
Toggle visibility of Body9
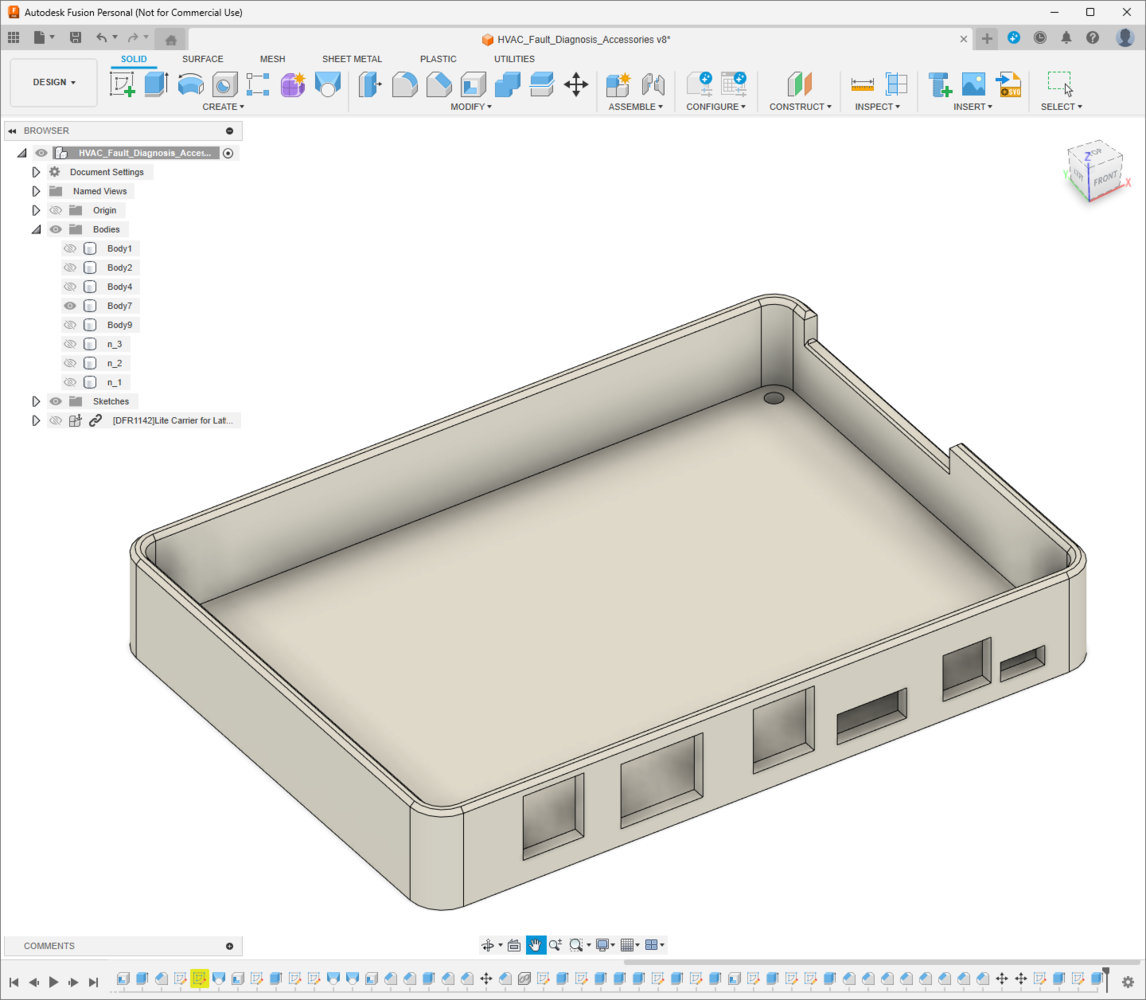coord(70,325)
